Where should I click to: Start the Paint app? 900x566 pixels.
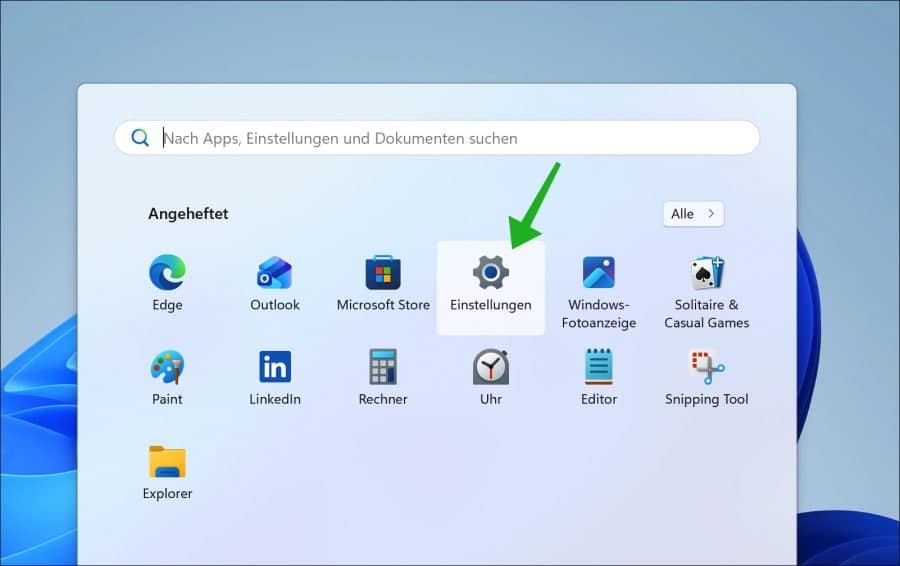[x=167, y=368]
